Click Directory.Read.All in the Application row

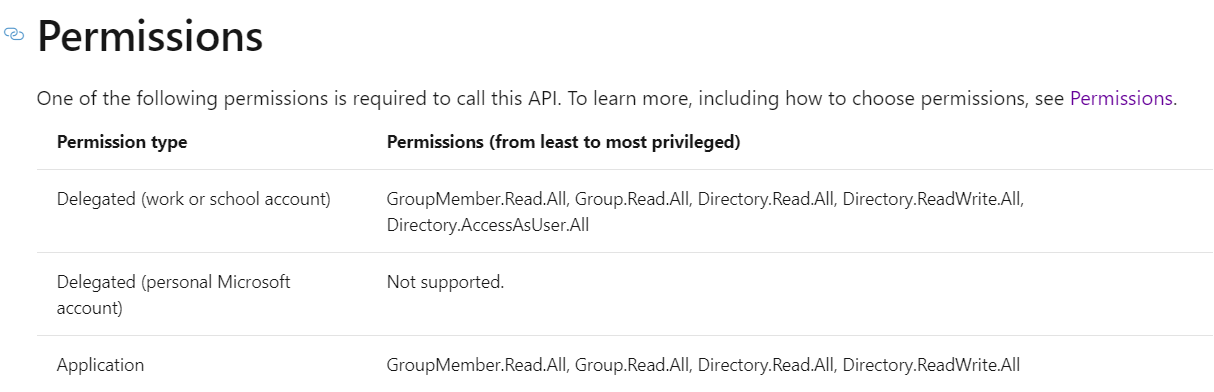[x=766, y=365]
